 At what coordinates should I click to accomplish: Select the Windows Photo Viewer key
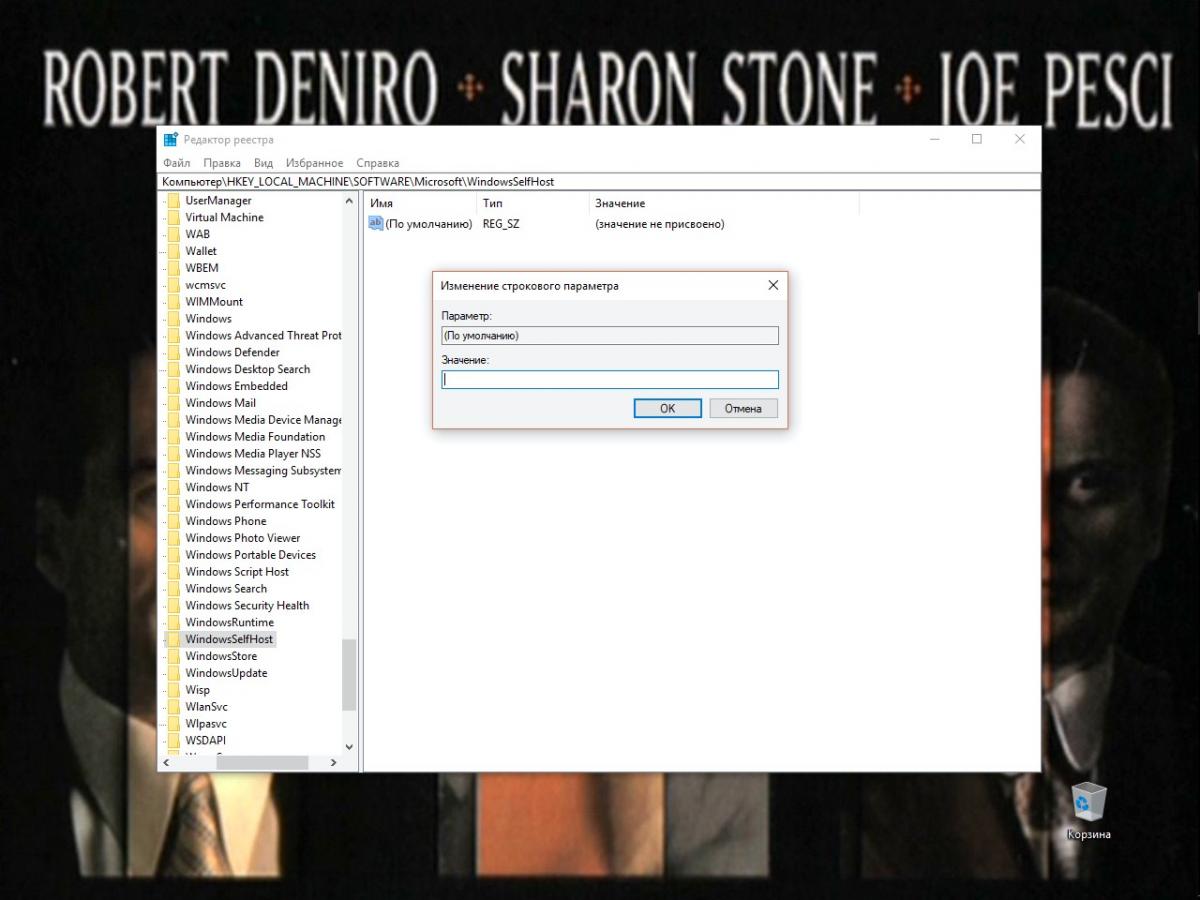[x=242, y=538]
